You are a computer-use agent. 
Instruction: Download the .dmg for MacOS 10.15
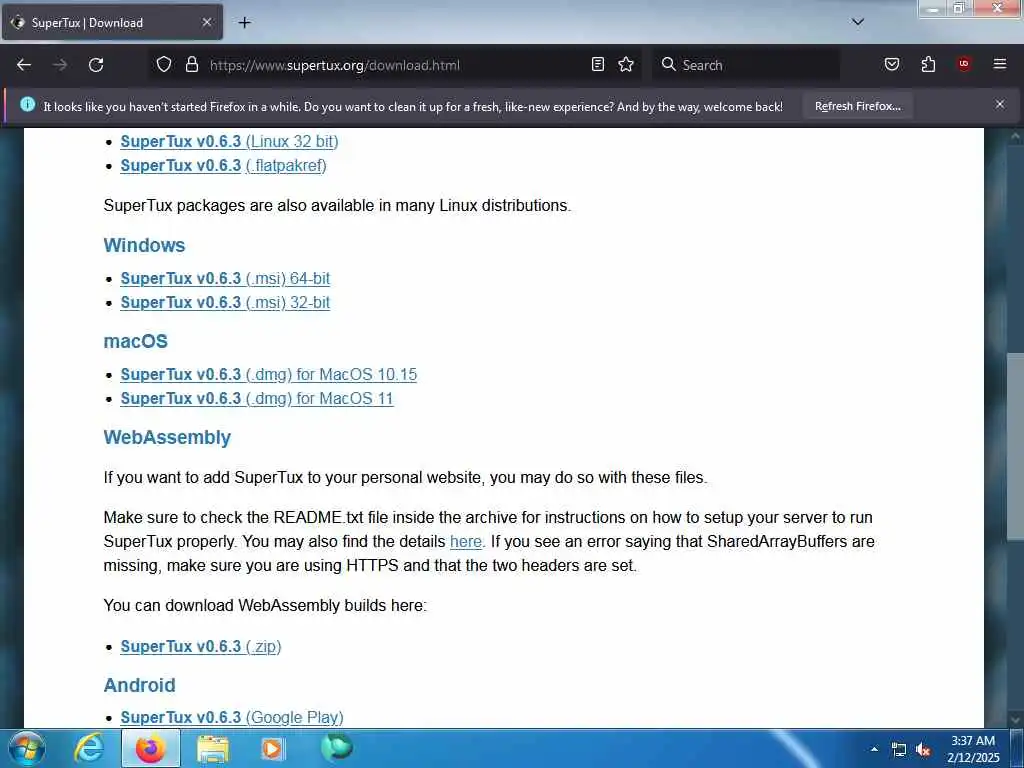(268, 375)
